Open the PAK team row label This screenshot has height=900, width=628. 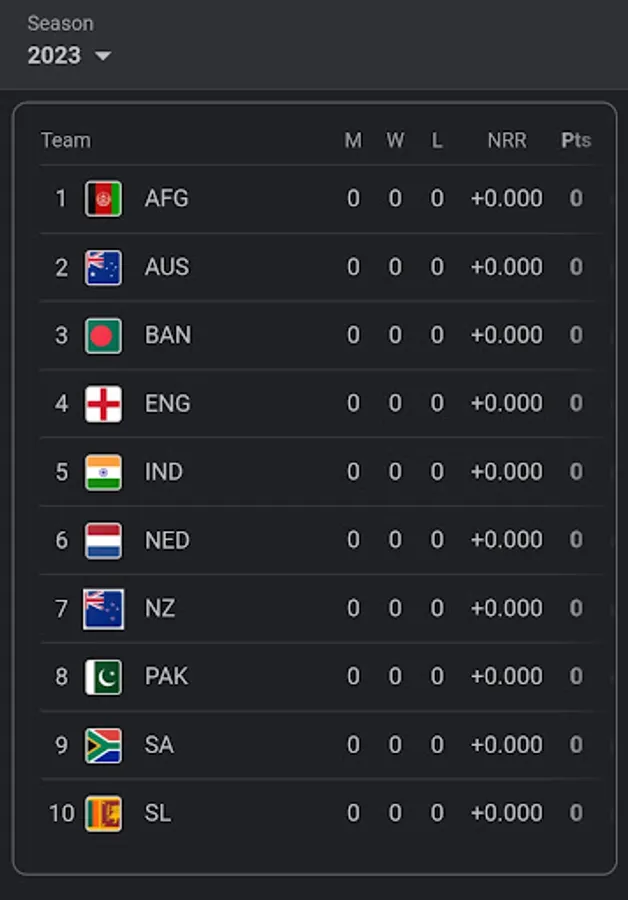(166, 677)
